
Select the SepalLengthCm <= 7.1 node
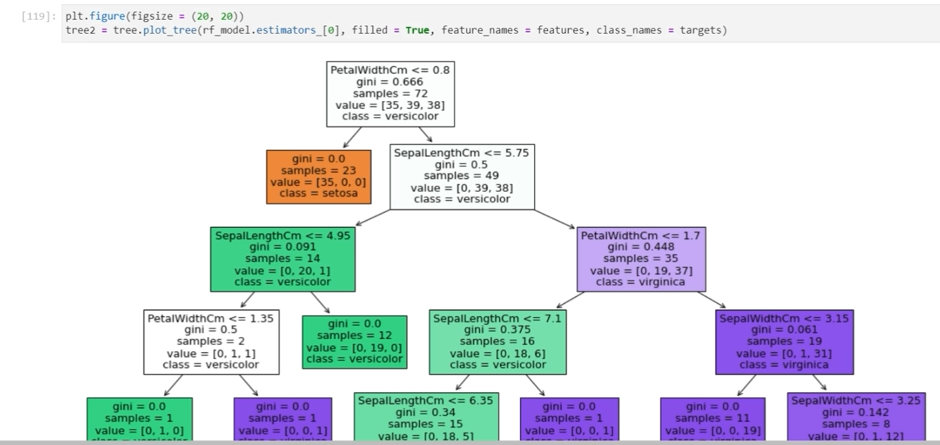coord(498,342)
